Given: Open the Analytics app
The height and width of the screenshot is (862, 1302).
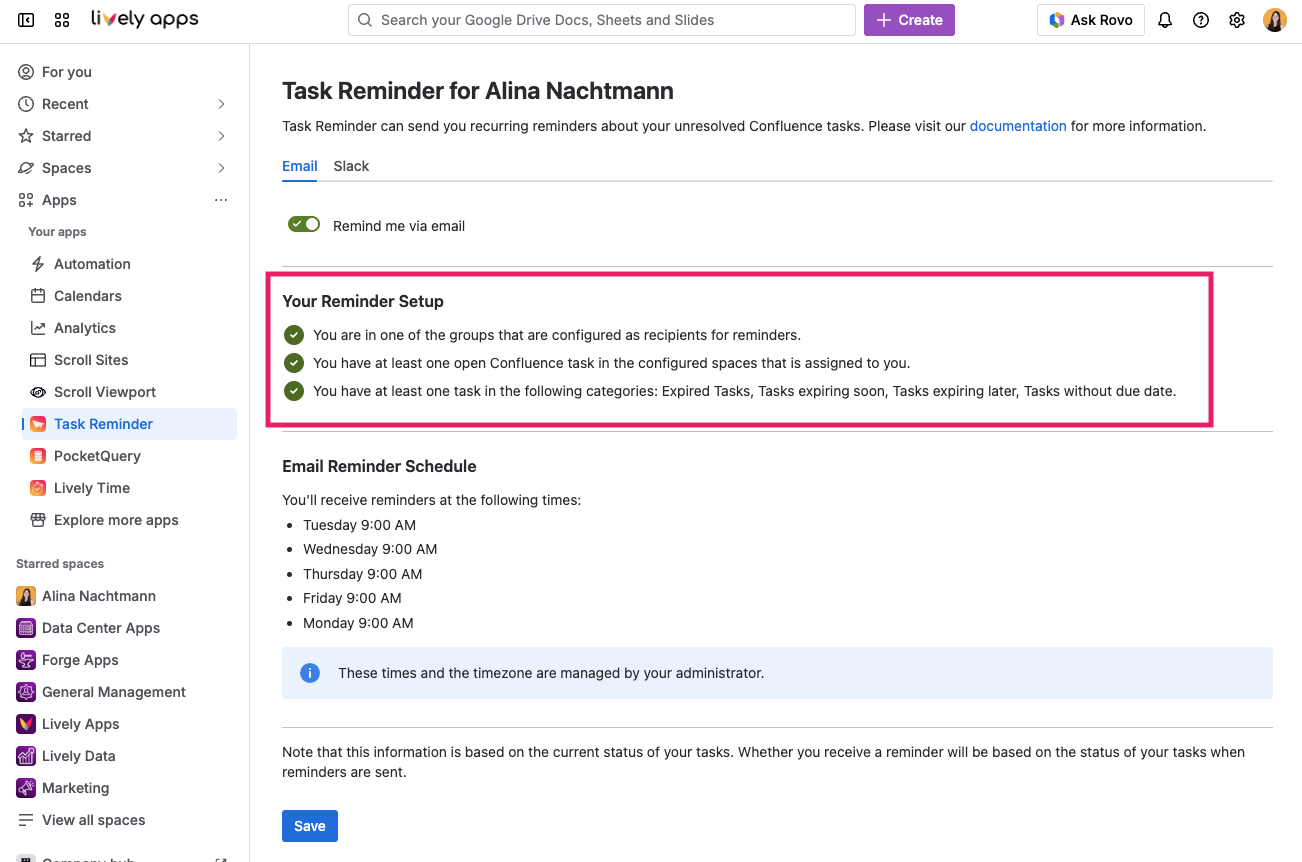Looking at the screenshot, I should [85, 327].
